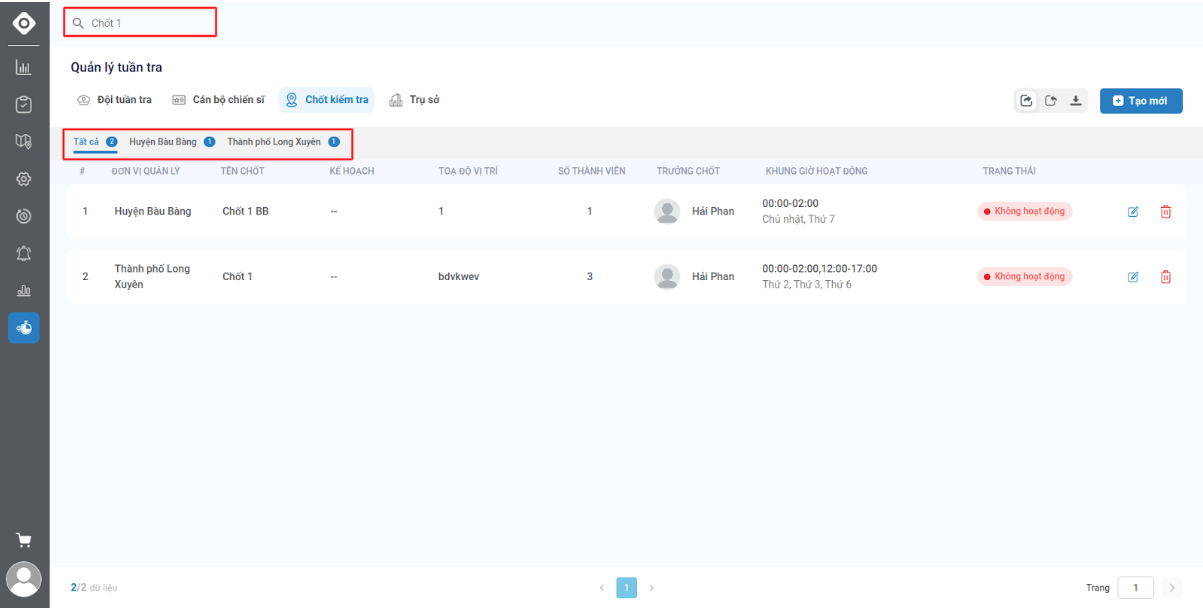
Task: Click the TỌA ĐỘ VỊ TRÍ column header
Action: pyautogui.click(x=468, y=171)
